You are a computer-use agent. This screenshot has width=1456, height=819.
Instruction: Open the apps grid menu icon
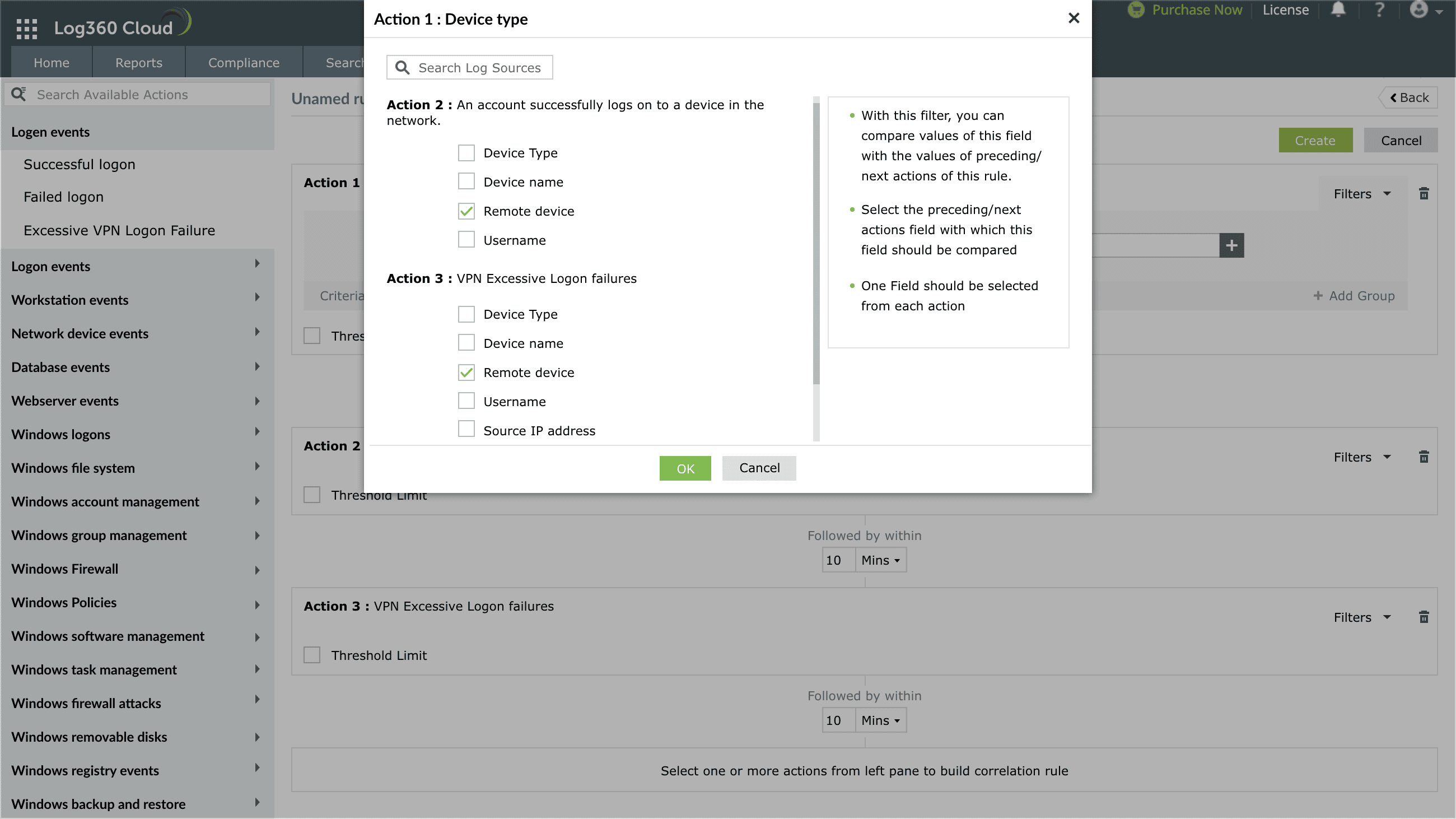pos(26,27)
